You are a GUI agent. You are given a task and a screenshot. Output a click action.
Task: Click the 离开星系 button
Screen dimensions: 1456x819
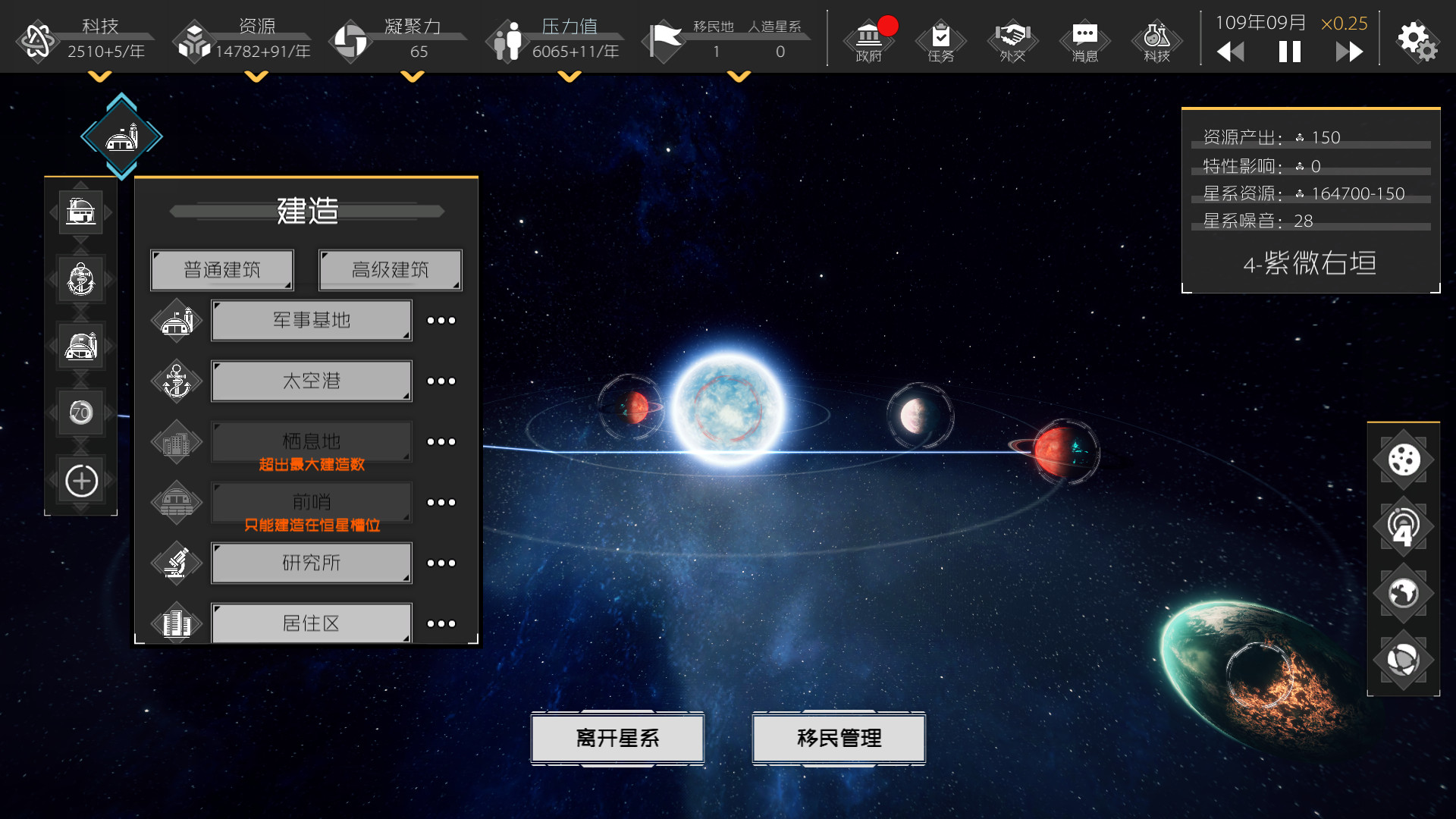coord(617,738)
